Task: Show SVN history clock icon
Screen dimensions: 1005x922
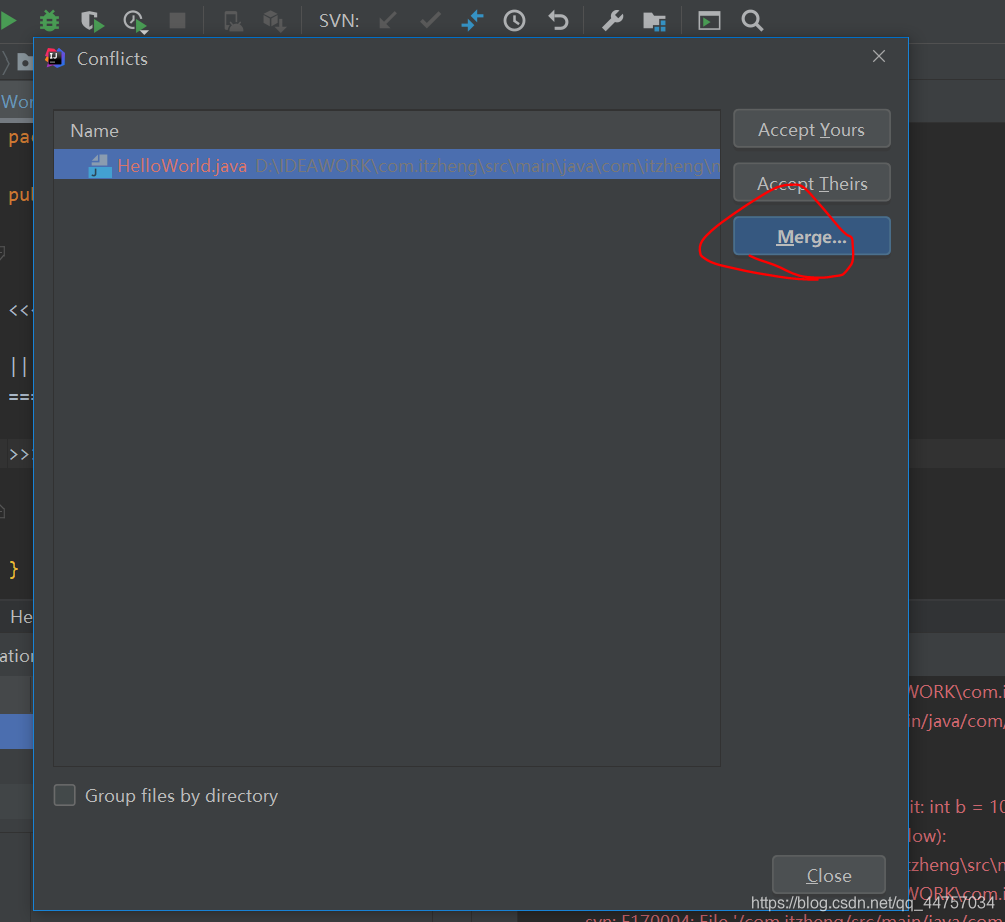Action: pyautogui.click(x=515, y=20)
